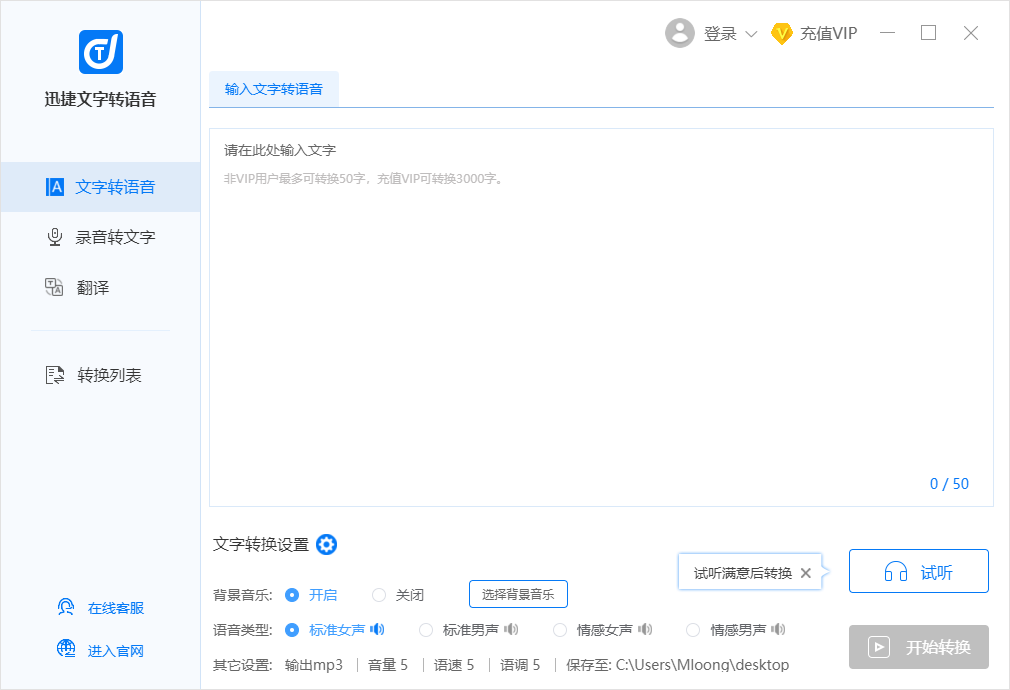Expand the 登录 dropdown arrow
This screenshot has height=690, width=1010.
(751, 34)
